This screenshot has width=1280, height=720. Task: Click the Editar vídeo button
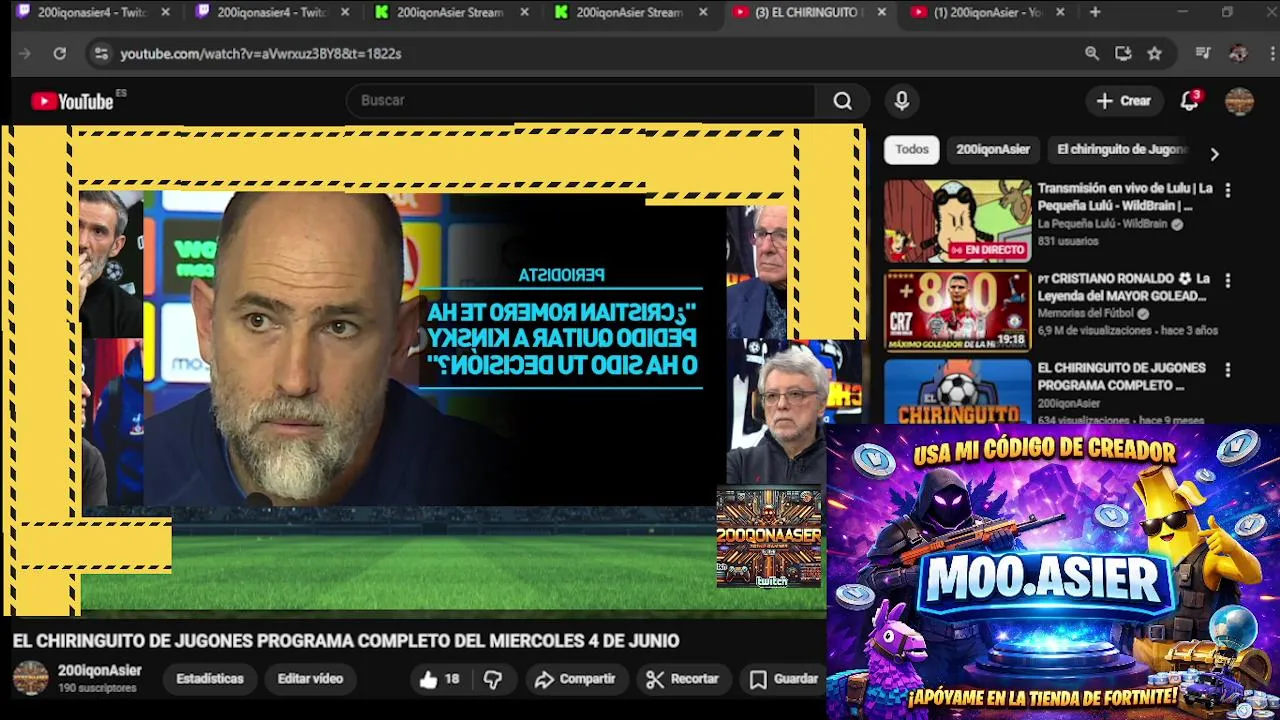310,679
